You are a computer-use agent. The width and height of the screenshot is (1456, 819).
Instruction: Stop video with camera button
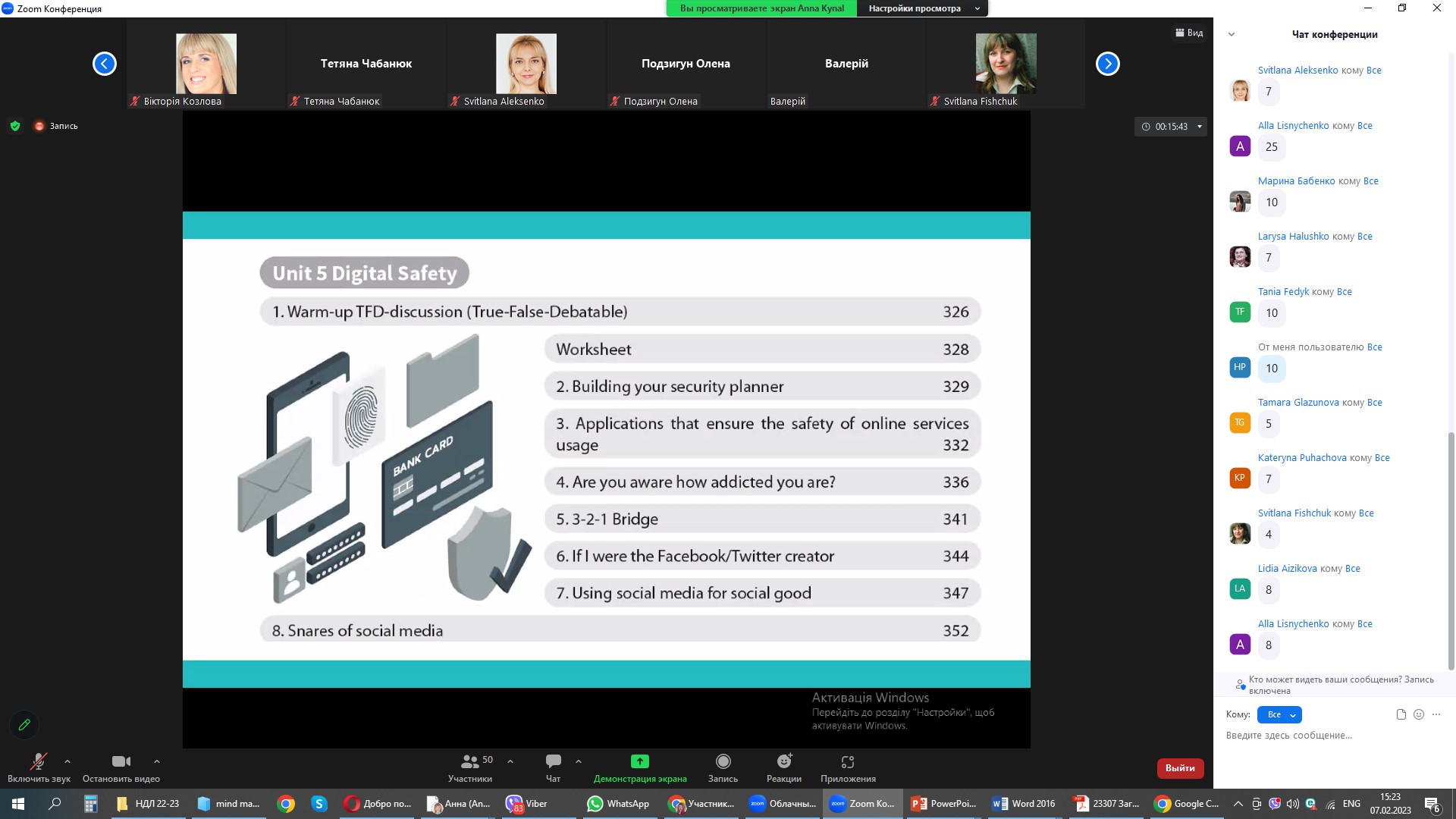click(121, 767)
